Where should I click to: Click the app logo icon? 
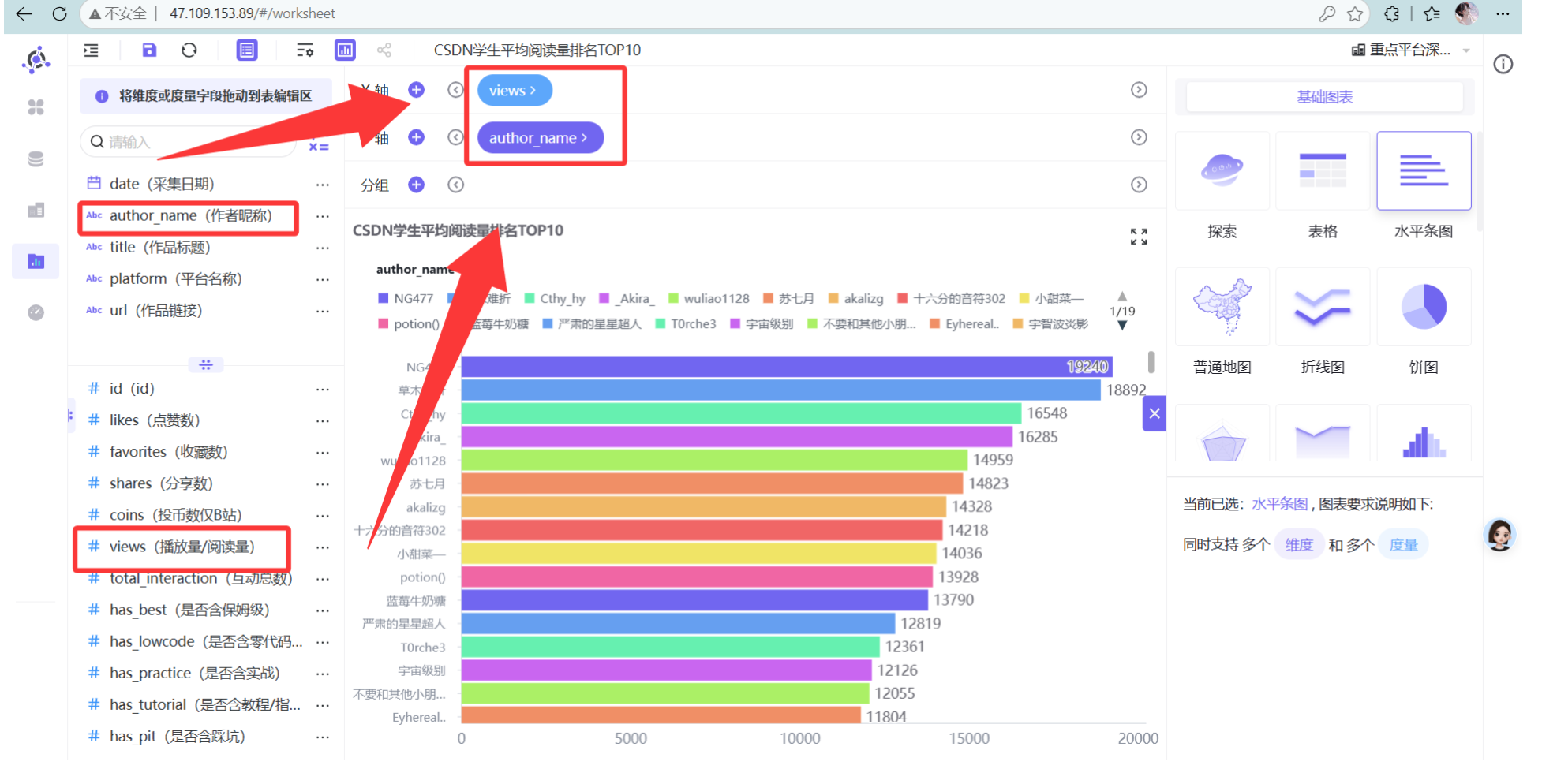coord(36,60)
